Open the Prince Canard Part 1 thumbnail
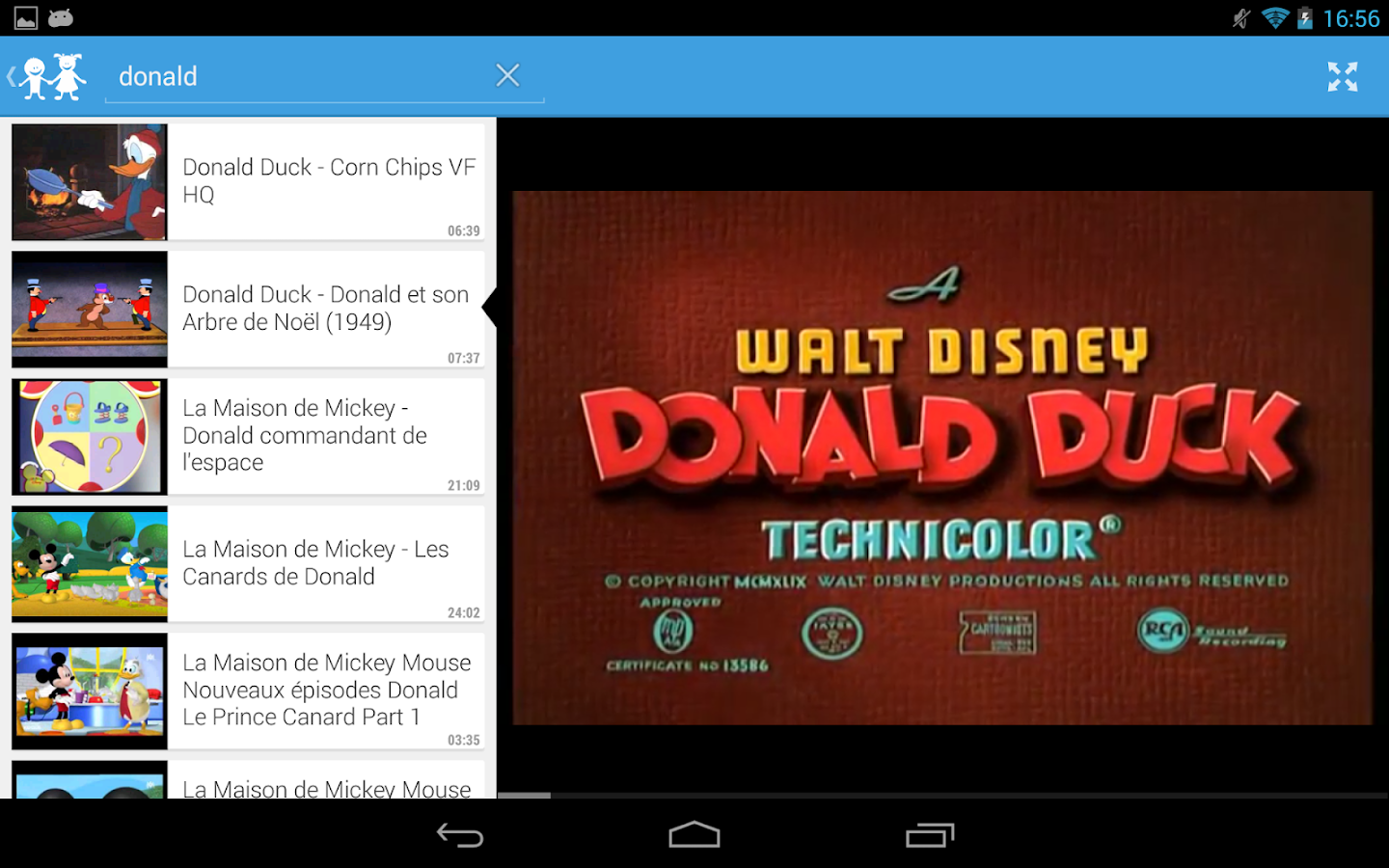 (x=90, y=691)
